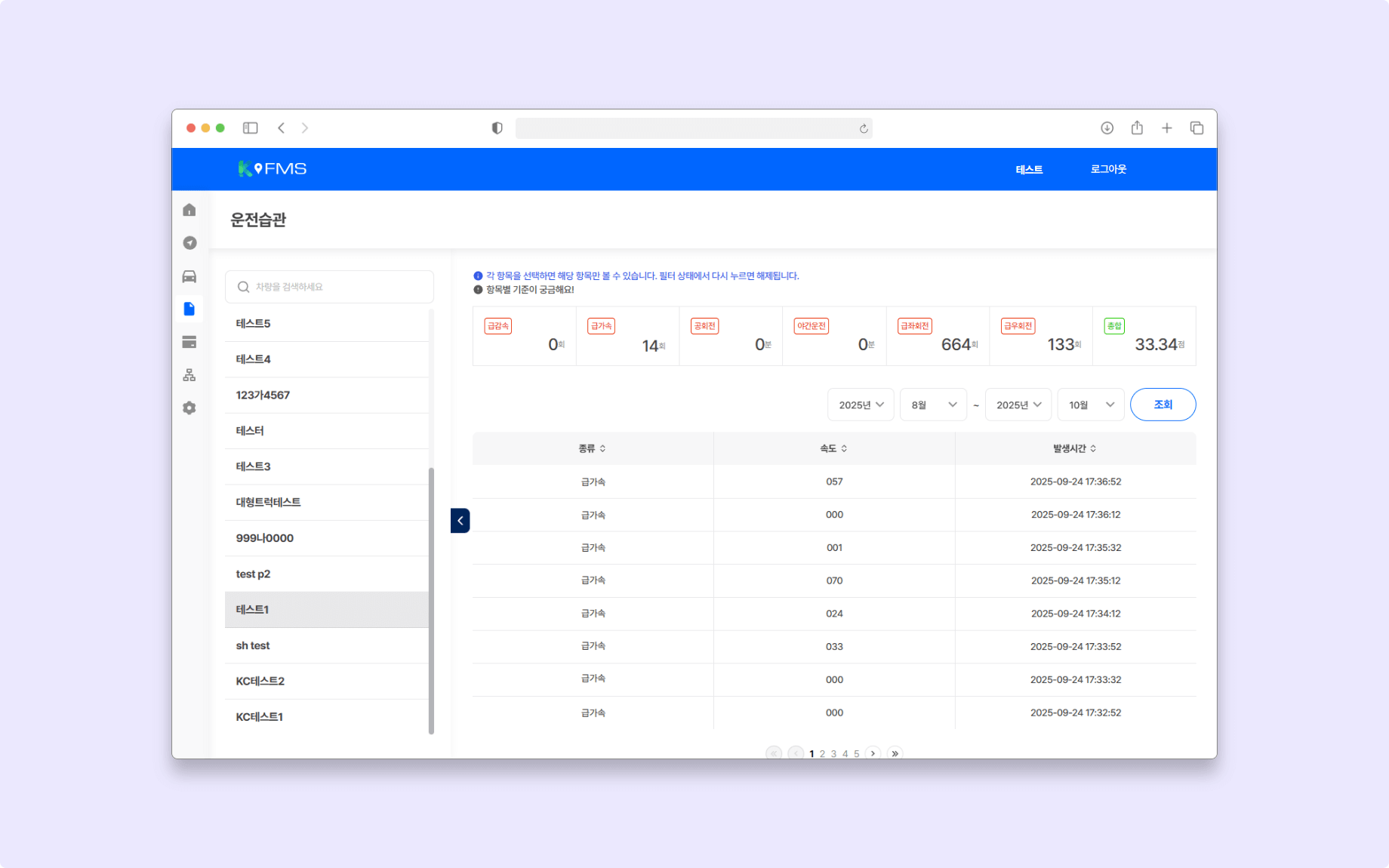The height and width of the screenshot is (868, 1389).
Task: Collapse the vehicle list panel with chevron
Action: tap(460, 521)
